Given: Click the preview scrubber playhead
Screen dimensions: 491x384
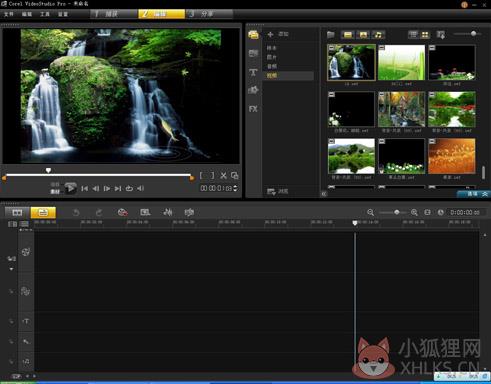Looking at the screenshot, I should [48, 171].
